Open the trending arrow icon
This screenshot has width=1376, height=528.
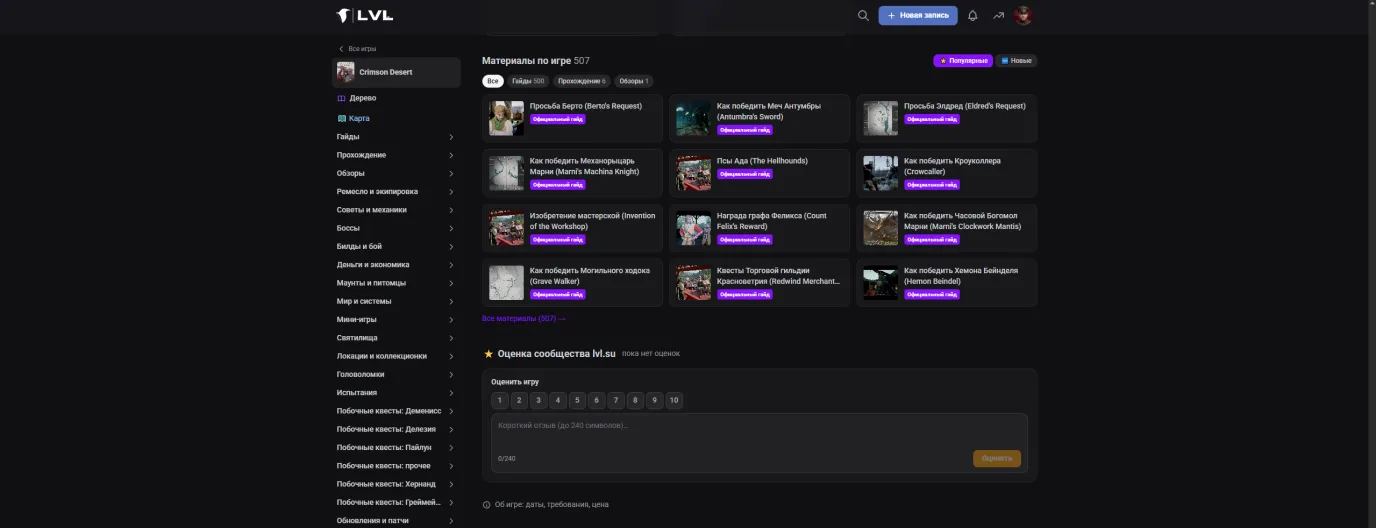click(x=998, y=16)
